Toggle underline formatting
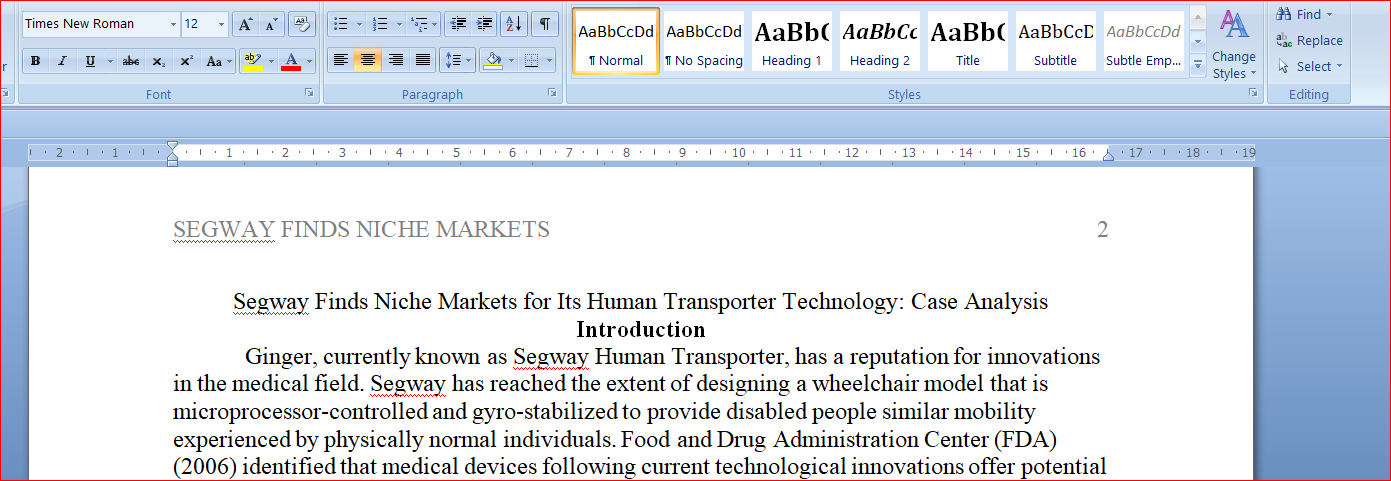 coord(90,61)
